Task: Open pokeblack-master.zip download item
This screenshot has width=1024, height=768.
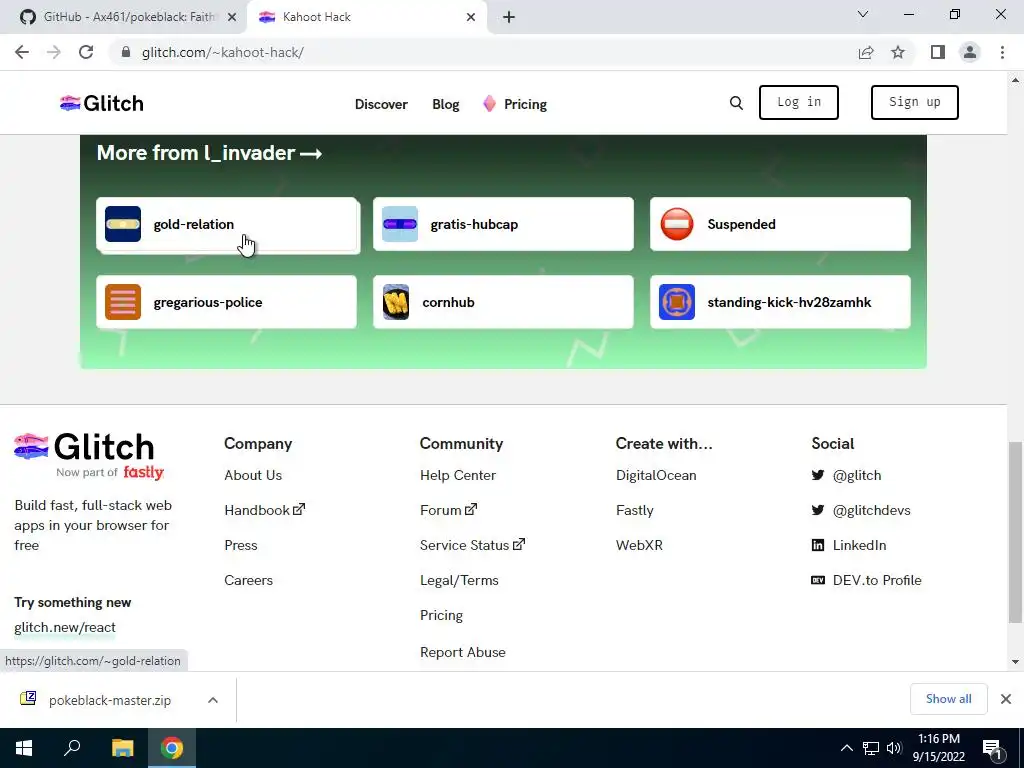Action: click(110, 700)
